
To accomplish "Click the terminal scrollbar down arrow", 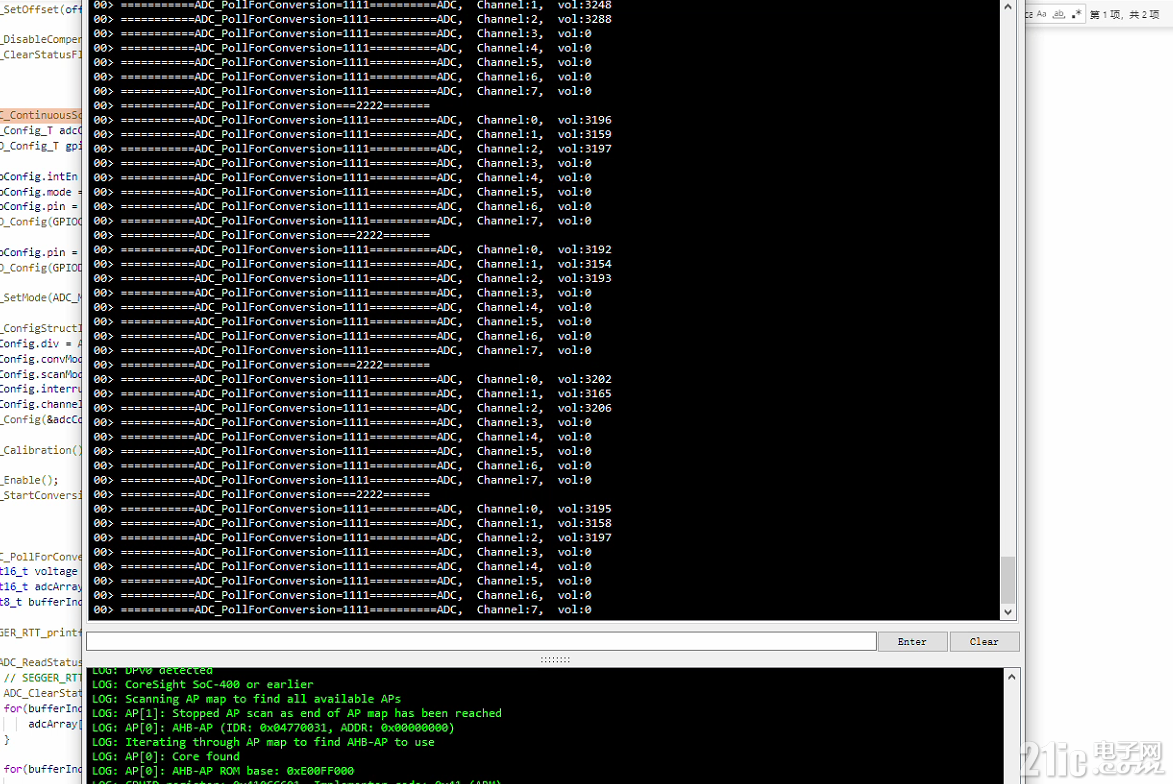I will click(1008, 612).
